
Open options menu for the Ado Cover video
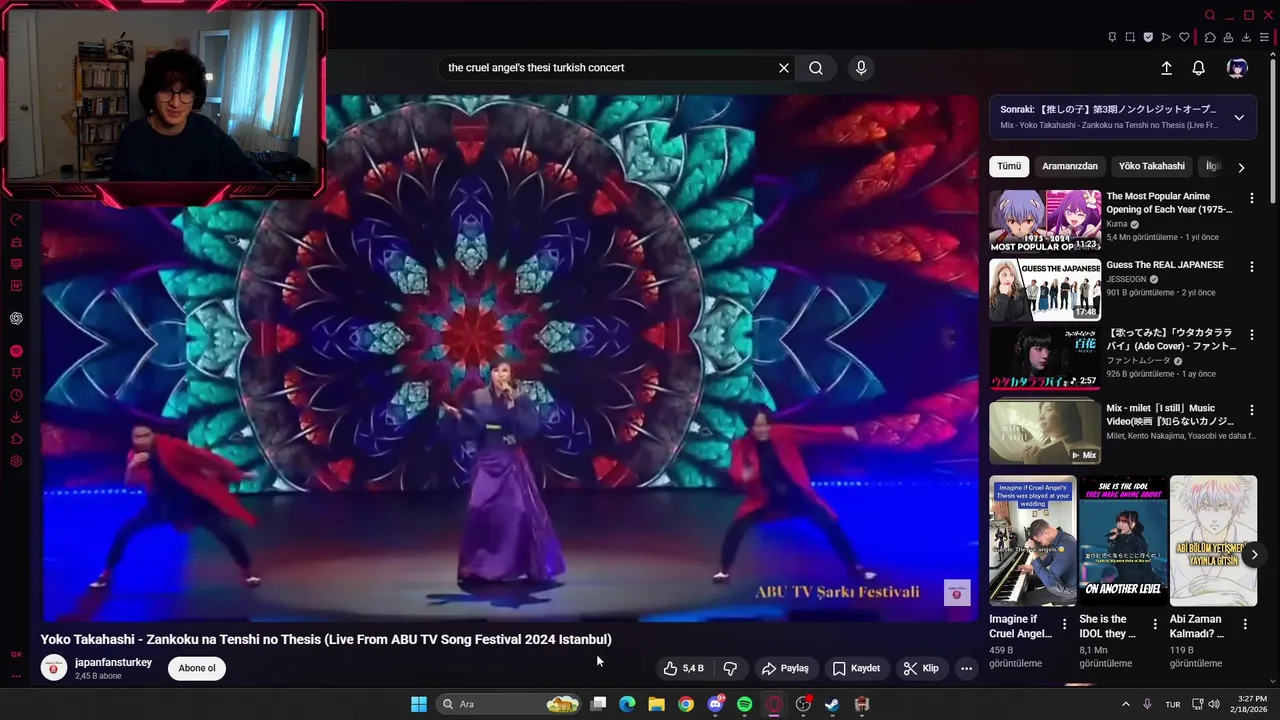pyautogui.click(x=1251, y=334)
